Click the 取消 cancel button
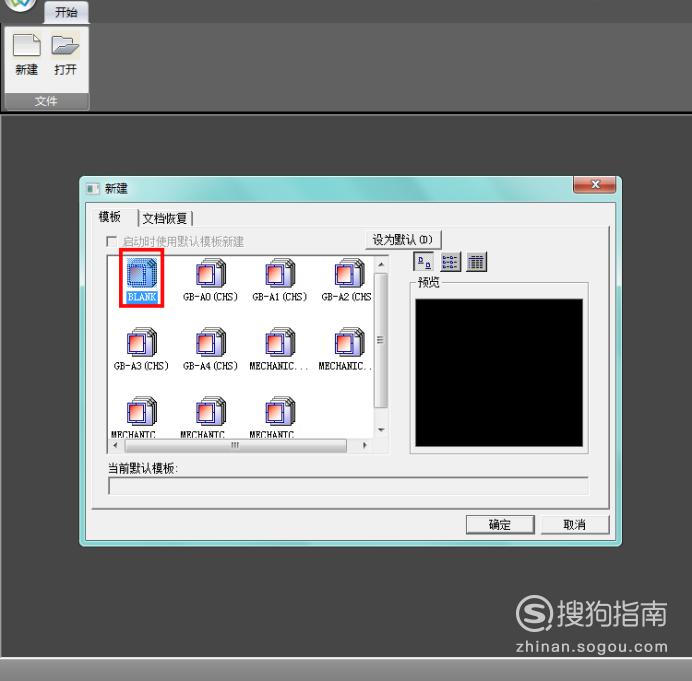 575,525
